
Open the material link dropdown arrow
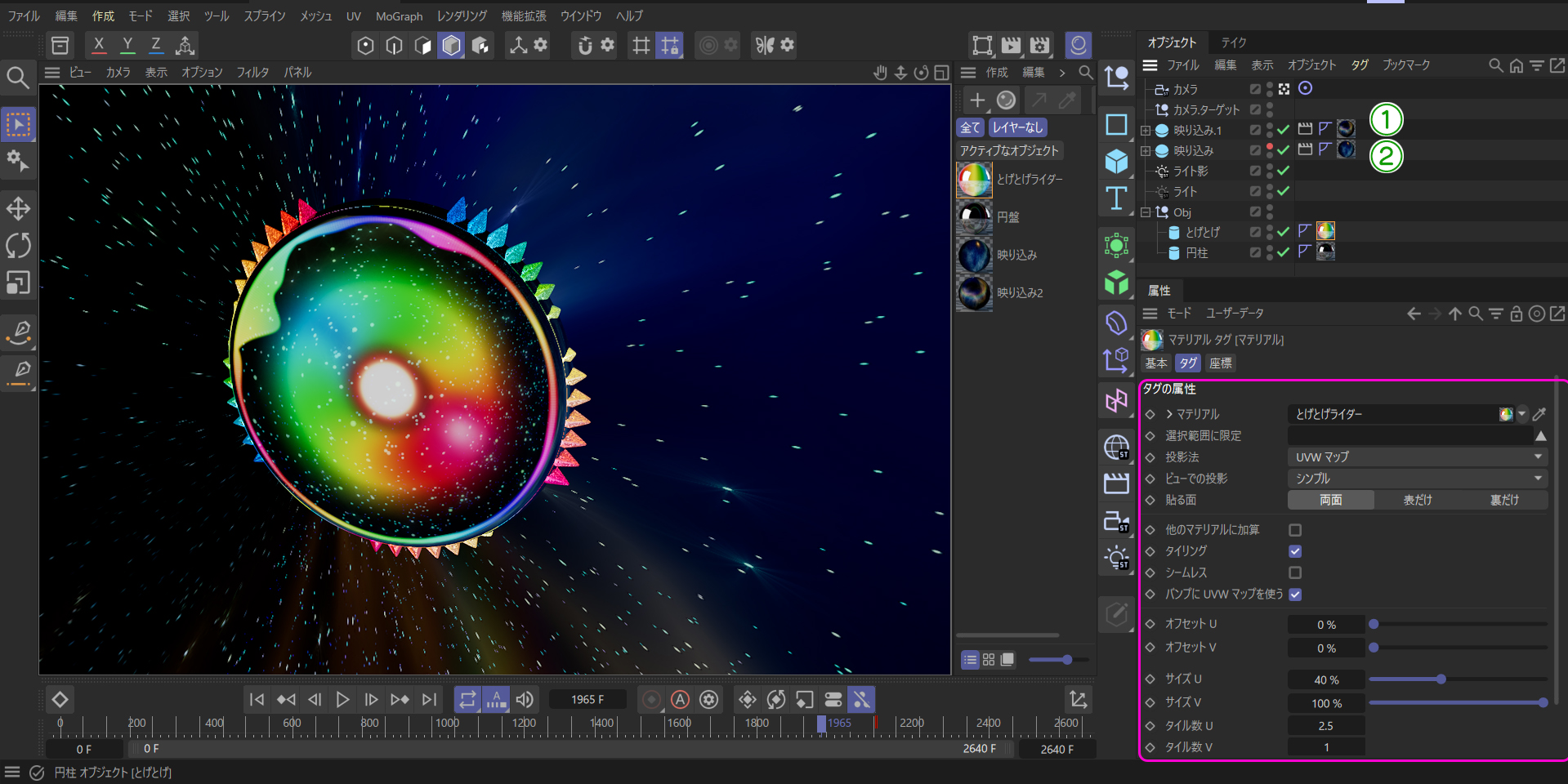pyautogui.click(x=1522, y=414)
